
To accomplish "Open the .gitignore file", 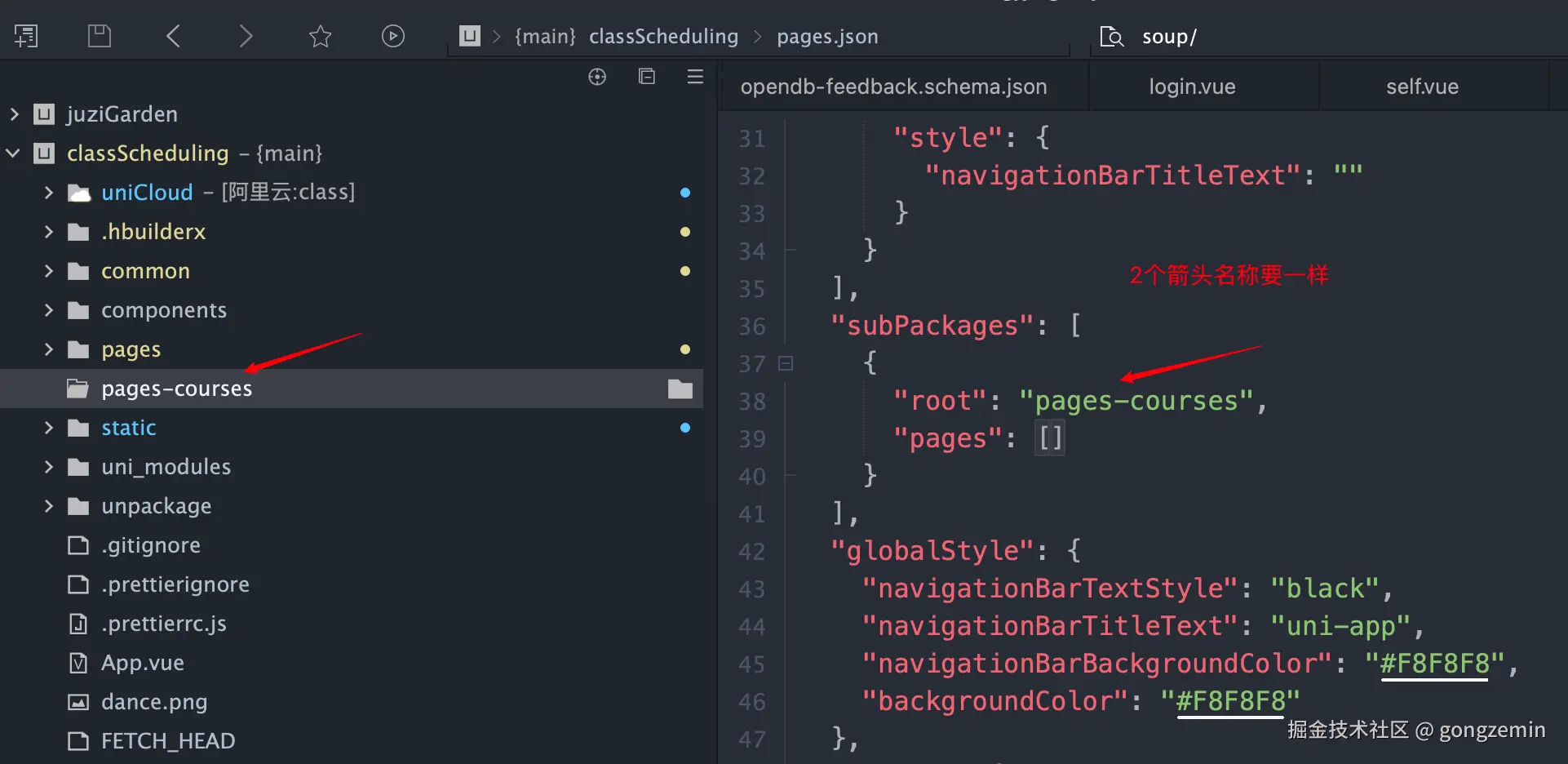I will 151,545.
